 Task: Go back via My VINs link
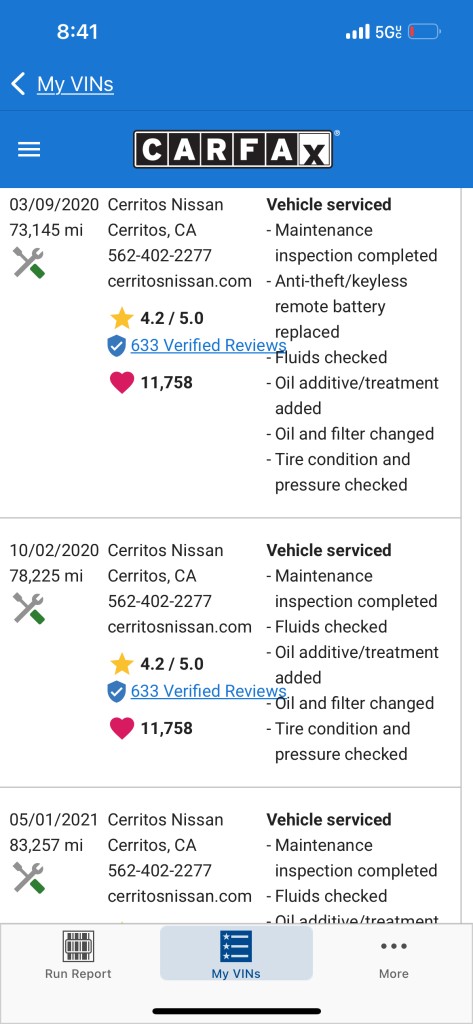pos(75,84)
